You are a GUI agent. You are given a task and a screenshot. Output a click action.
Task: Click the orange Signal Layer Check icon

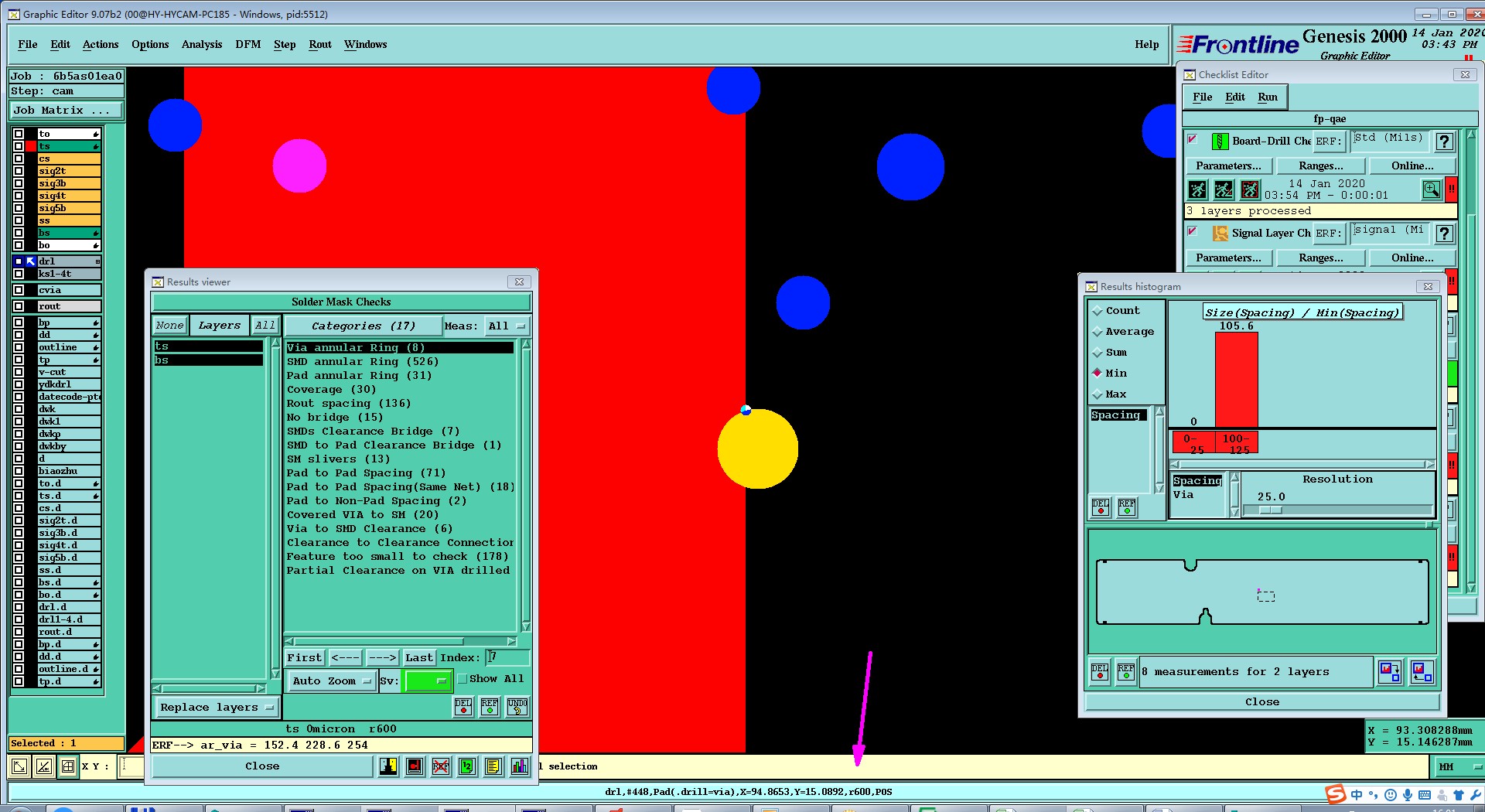tap(1220, 233)
